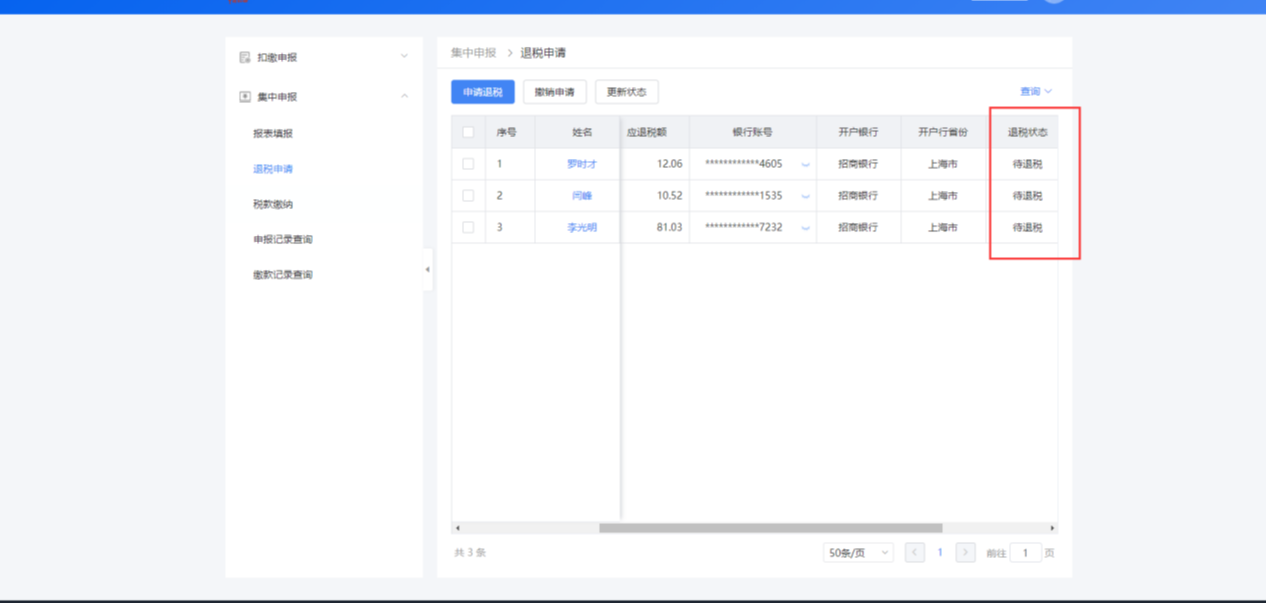This screenshot has height=603, width=1267.
Task: Click the previous page arrow button
Action: point(914,553)
